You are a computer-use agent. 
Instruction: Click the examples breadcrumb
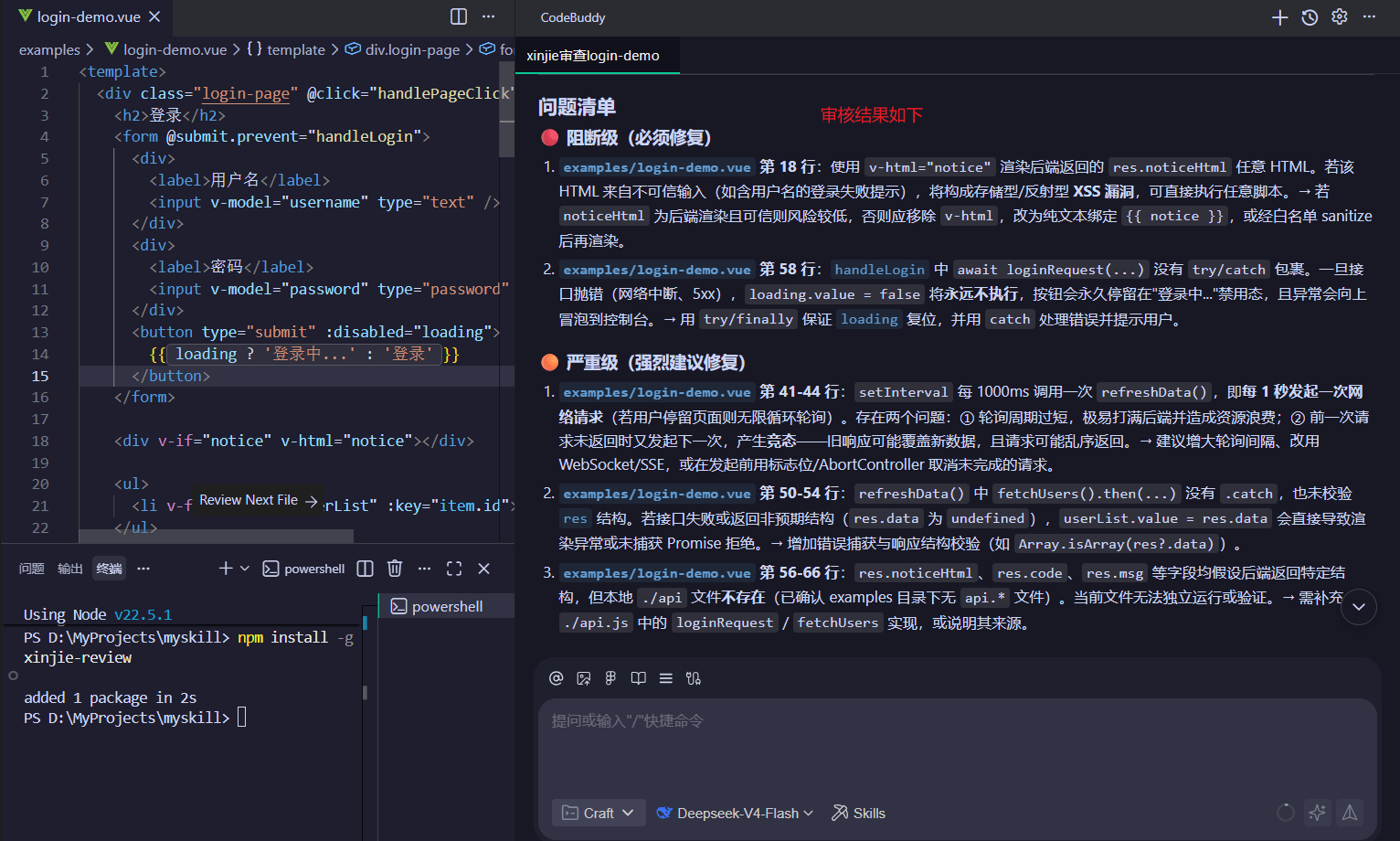(49, 49)
